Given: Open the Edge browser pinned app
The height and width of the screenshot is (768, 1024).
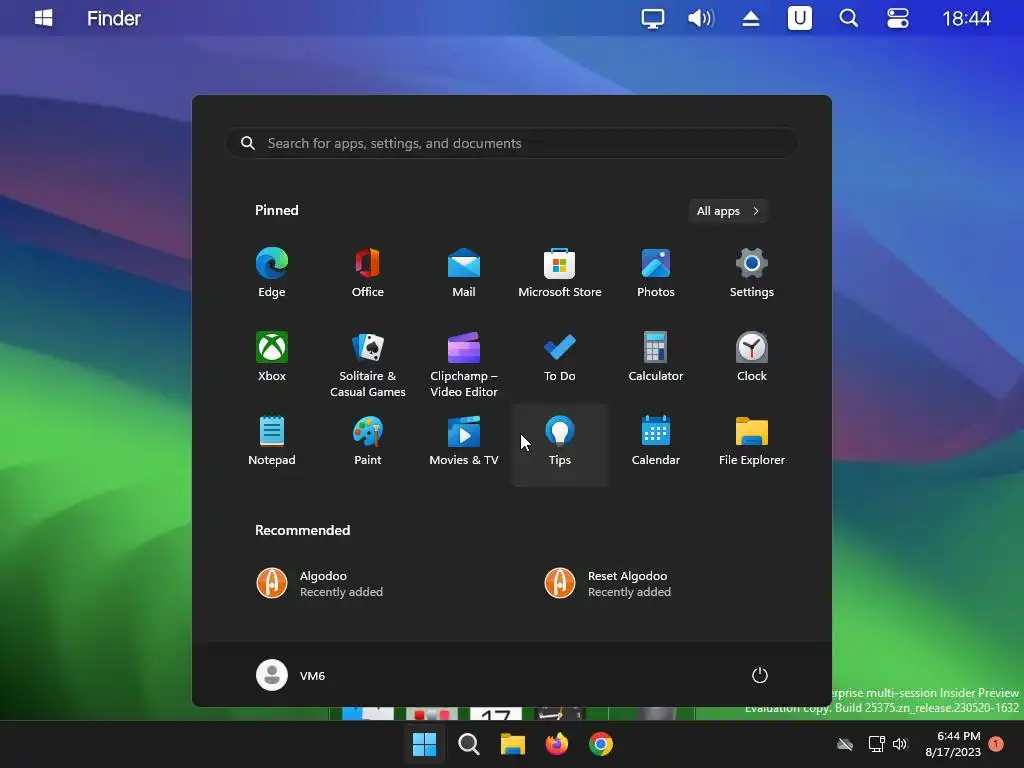Looking at the screenshot, I should click(x=272, y=272).
